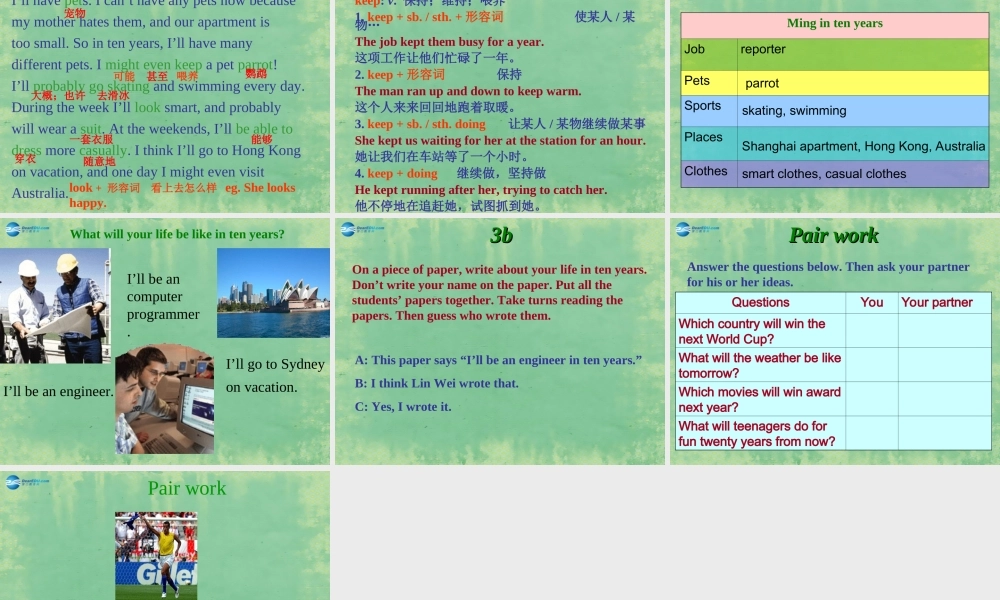Click the "Ming in ten years" table header
This screenshot has width=1000, height=600.
click(834, 24)
